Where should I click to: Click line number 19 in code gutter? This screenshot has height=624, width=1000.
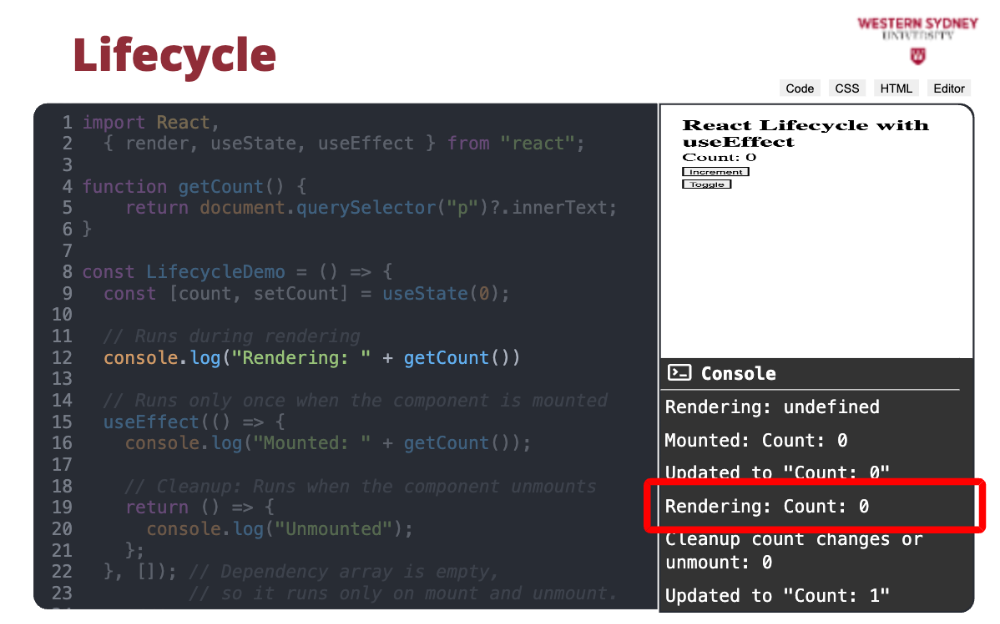[x=62, y=507]
